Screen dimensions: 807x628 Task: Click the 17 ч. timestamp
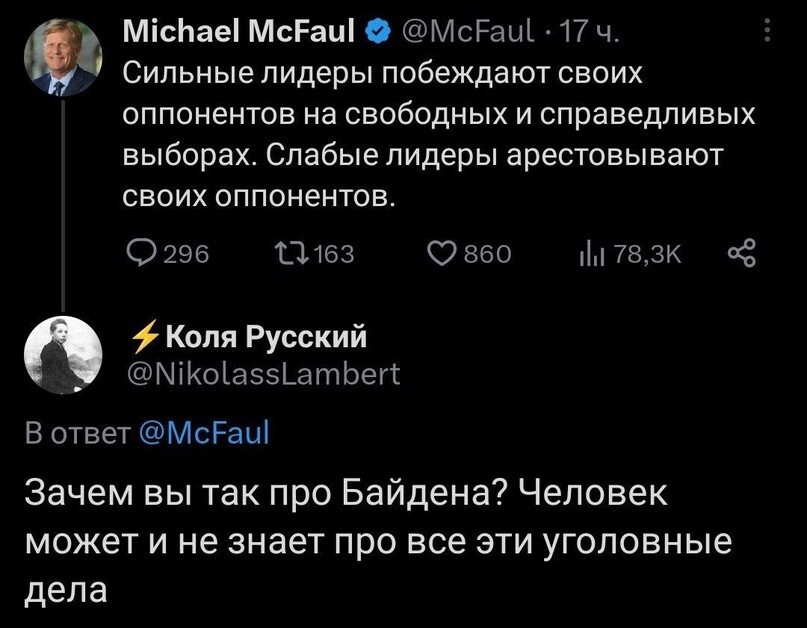[588, 32]
